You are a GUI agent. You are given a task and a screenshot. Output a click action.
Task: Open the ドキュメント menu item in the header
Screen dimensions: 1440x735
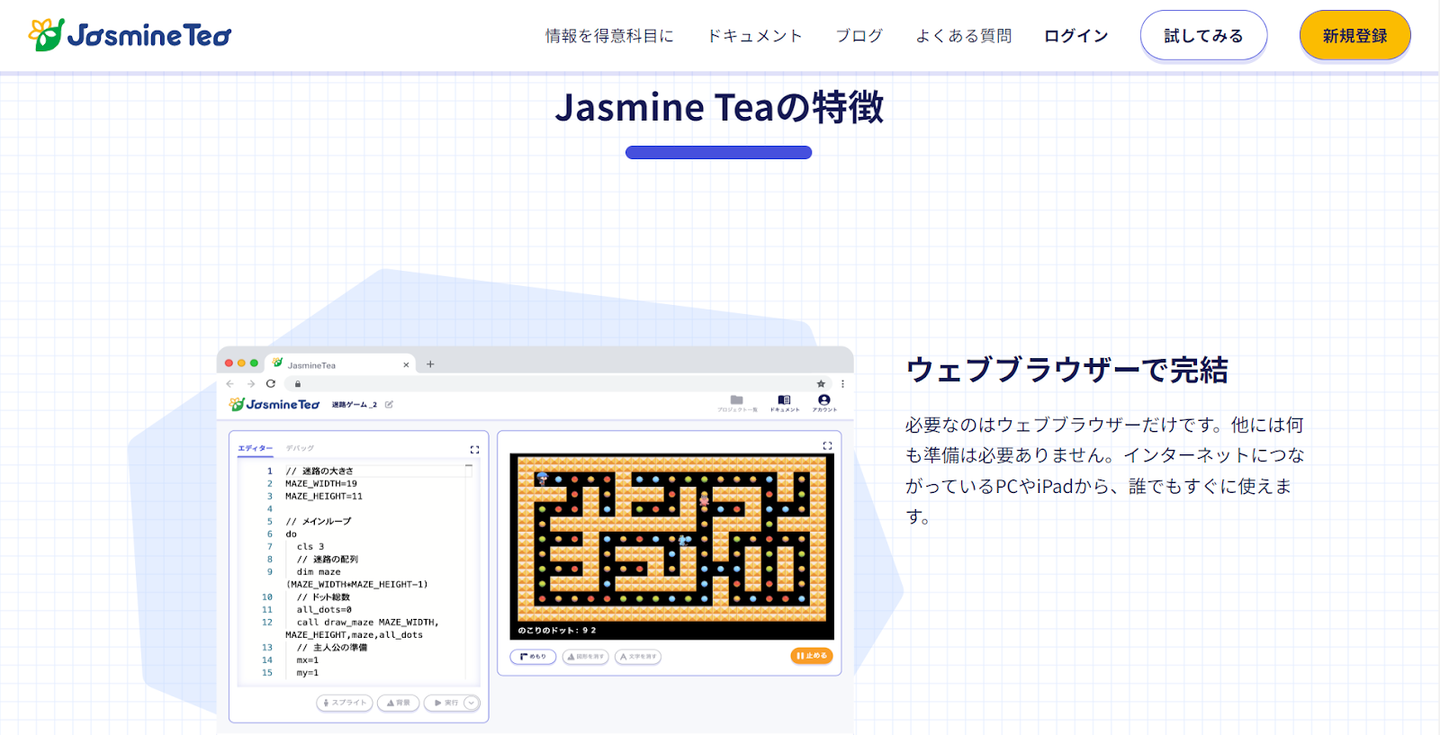pyautogui.click(x=755, y=36)
